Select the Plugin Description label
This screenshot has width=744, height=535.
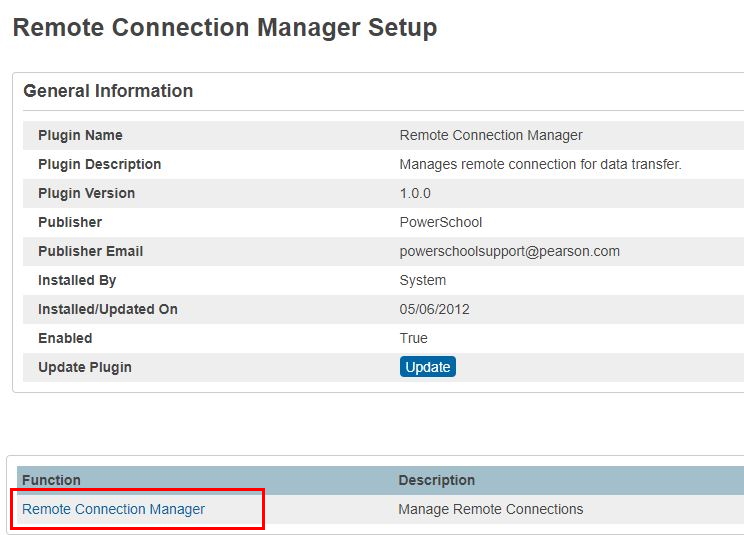coord(100,164)
